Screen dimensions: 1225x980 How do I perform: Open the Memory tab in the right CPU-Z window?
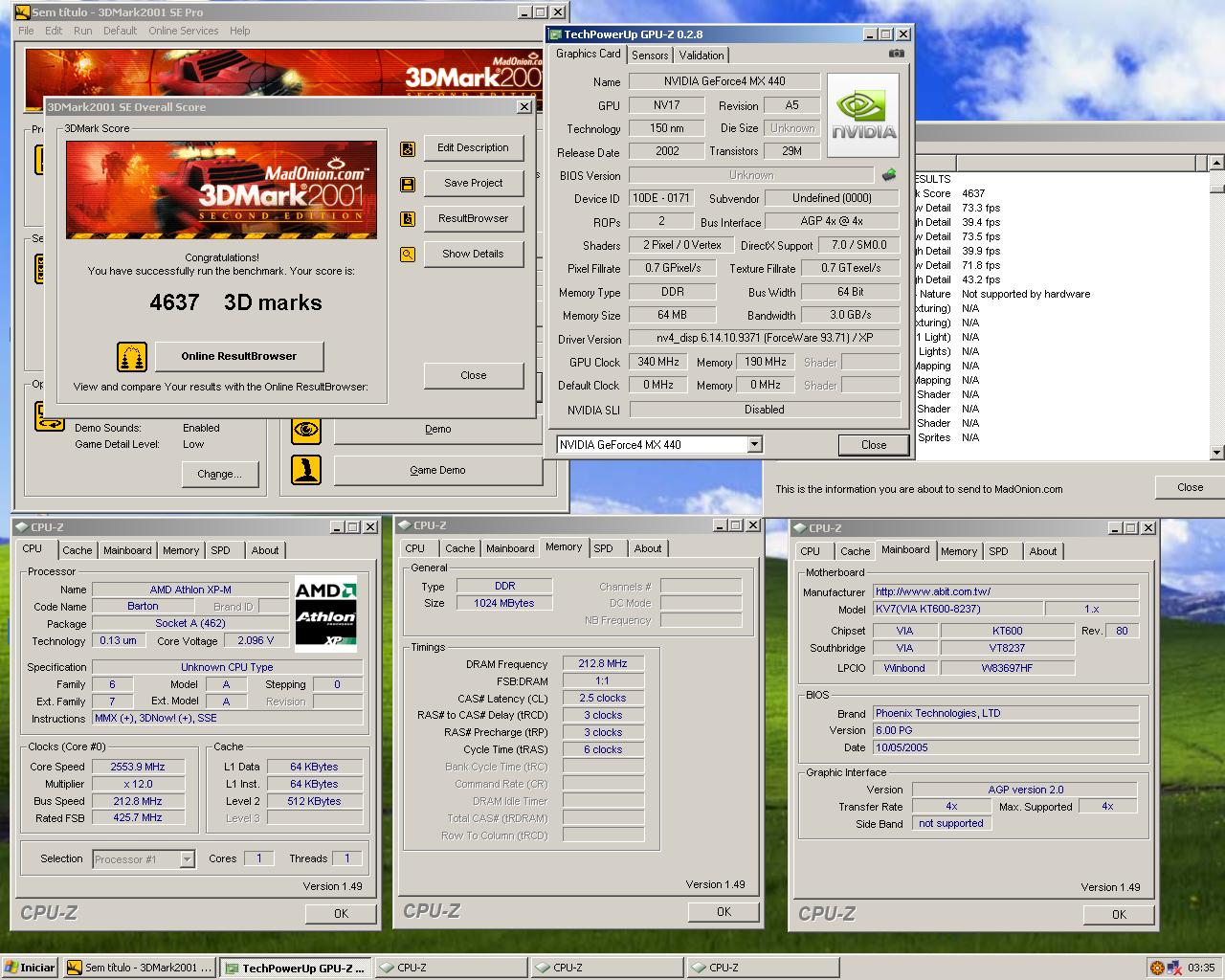coord(958,551)
